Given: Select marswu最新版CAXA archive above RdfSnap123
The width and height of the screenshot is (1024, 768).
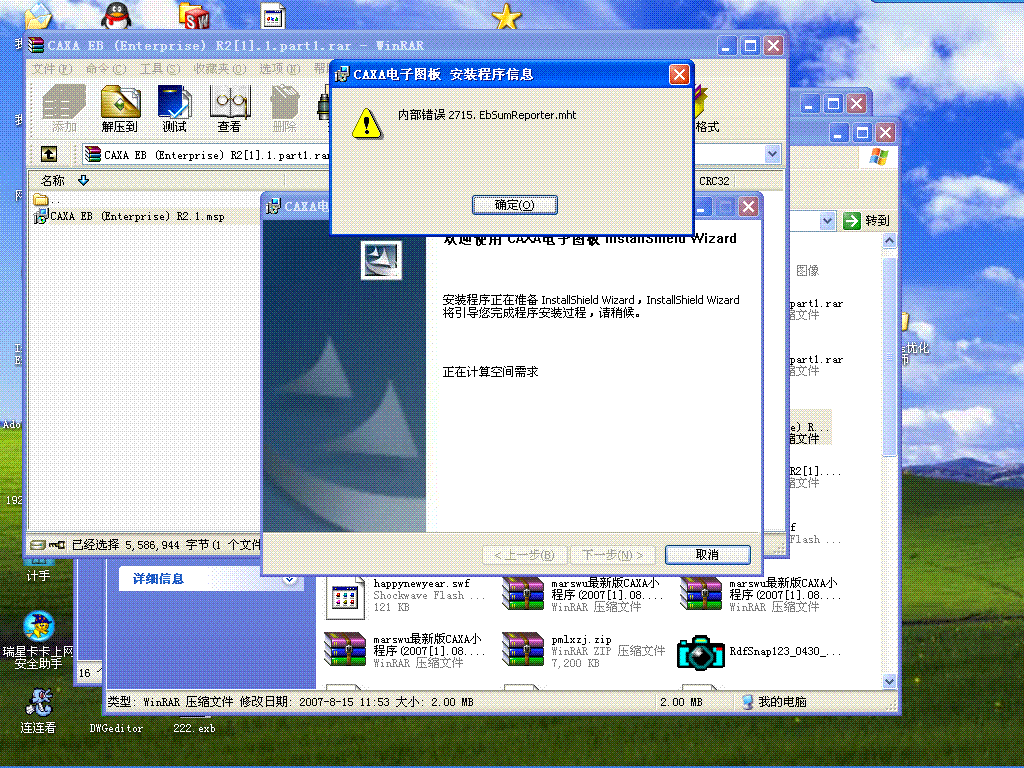Looking at the screenshot, I should click(761, 594).
